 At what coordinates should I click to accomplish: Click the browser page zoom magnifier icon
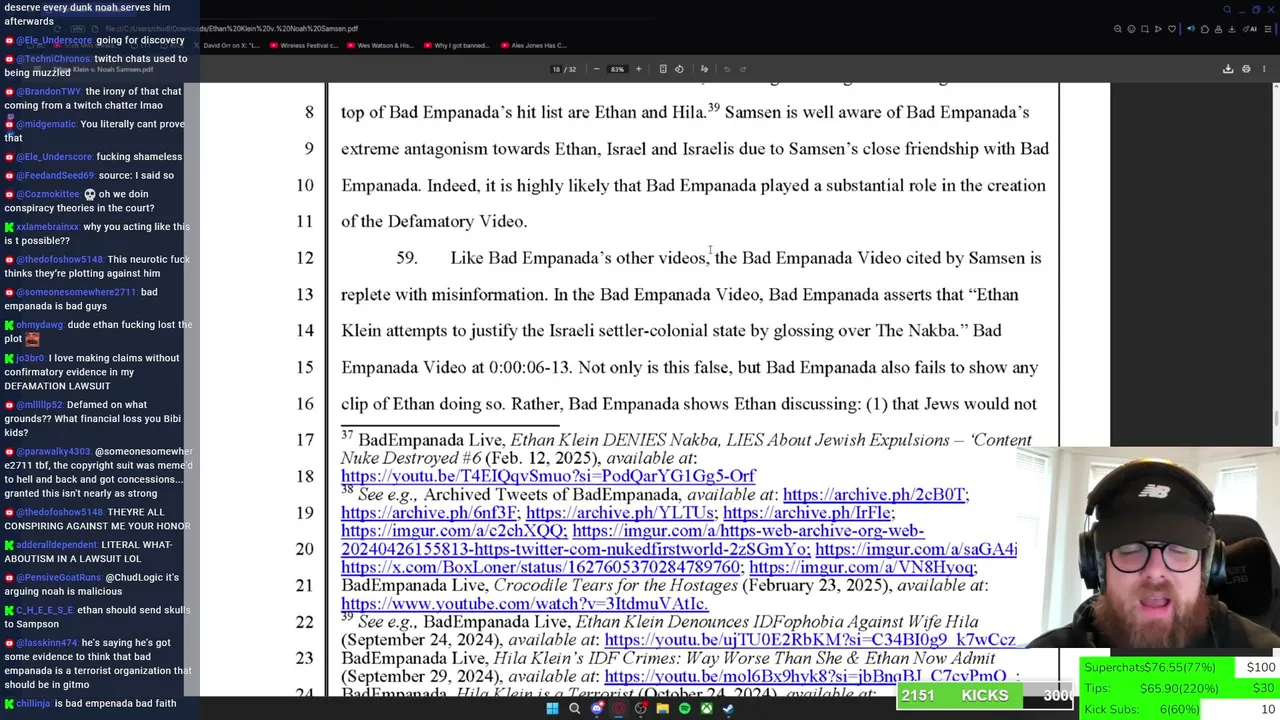(1118, 29)
